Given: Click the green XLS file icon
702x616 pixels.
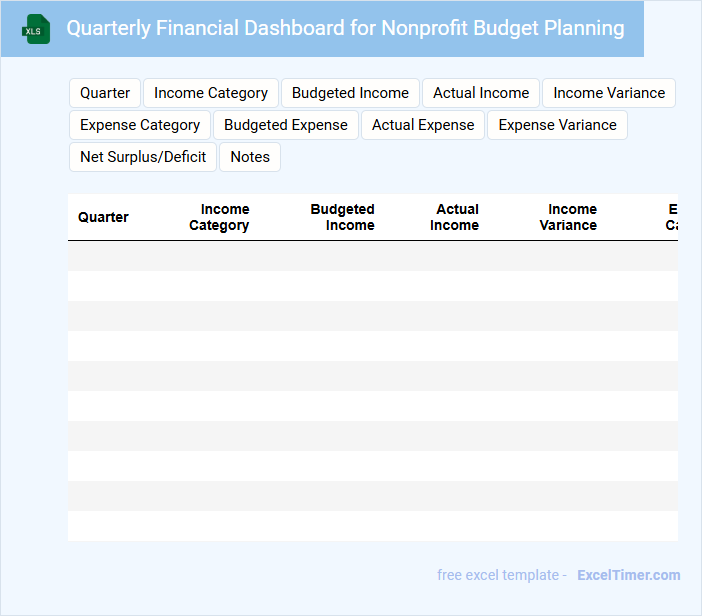Looking at the screenshot, I should (x=37, y=29).
